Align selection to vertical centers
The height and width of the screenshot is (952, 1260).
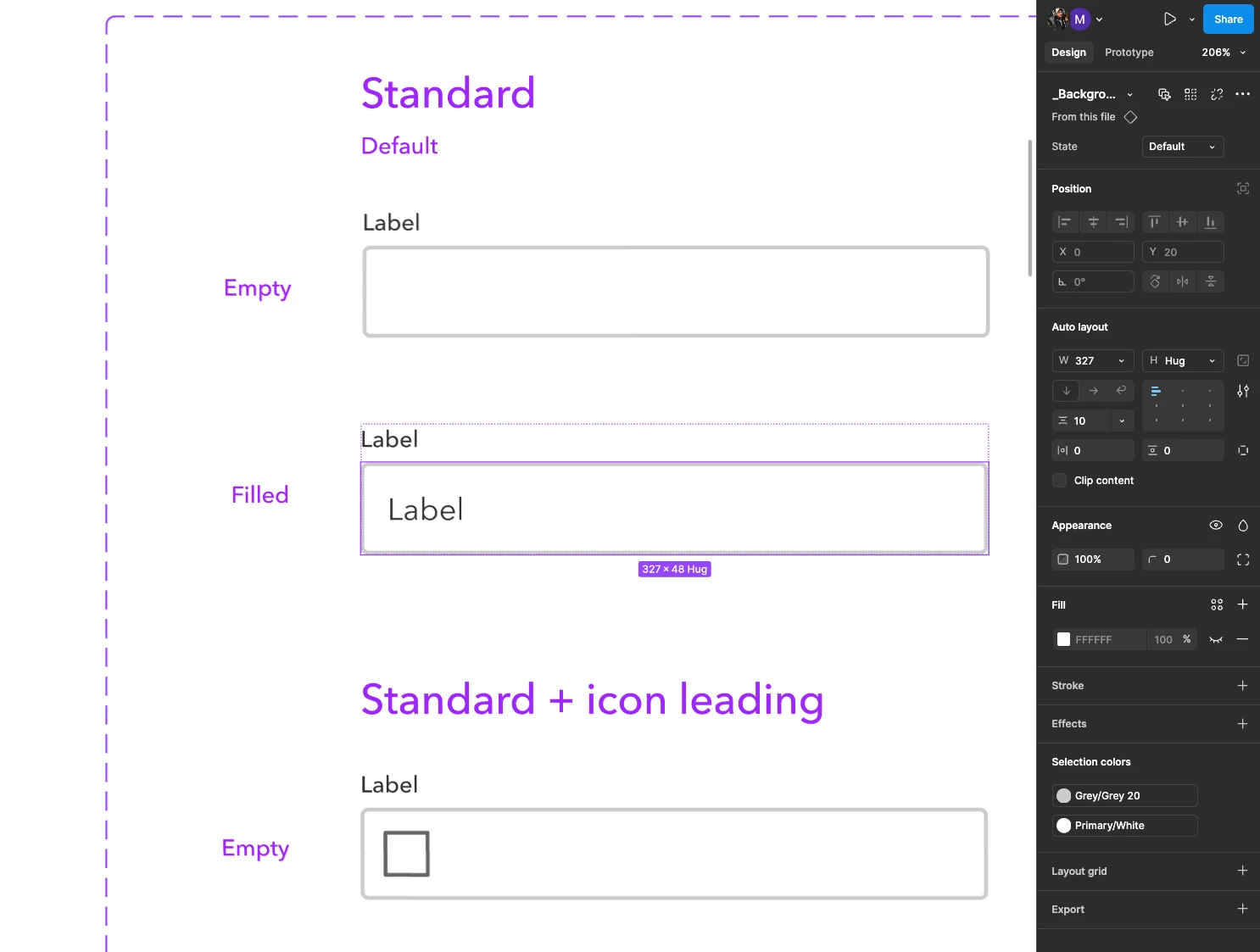(x=1183, y=222)
